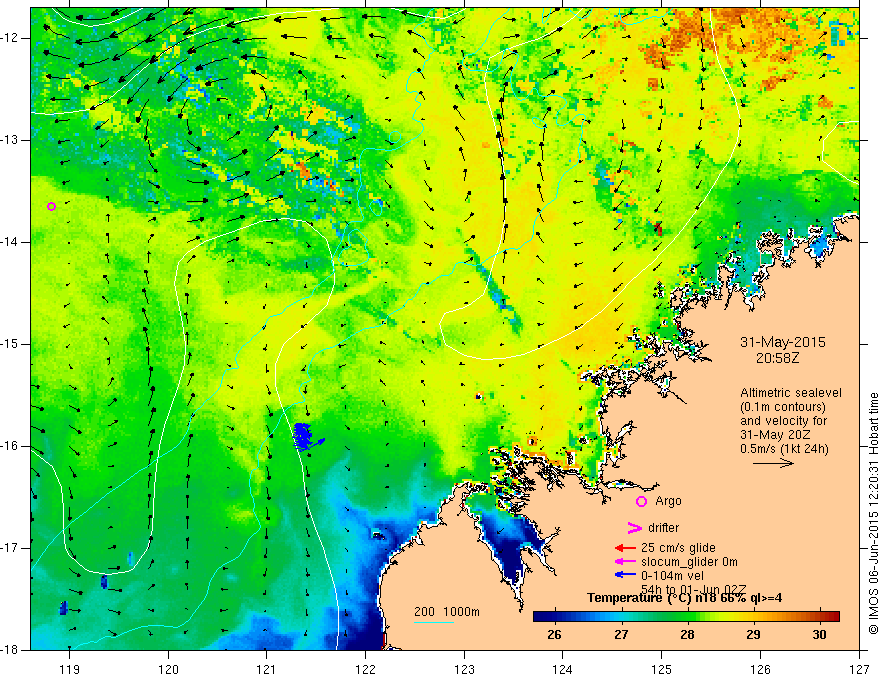Click the magenta Argo circle in the legend
Viewport: 880px width, 680px height.
641,501
